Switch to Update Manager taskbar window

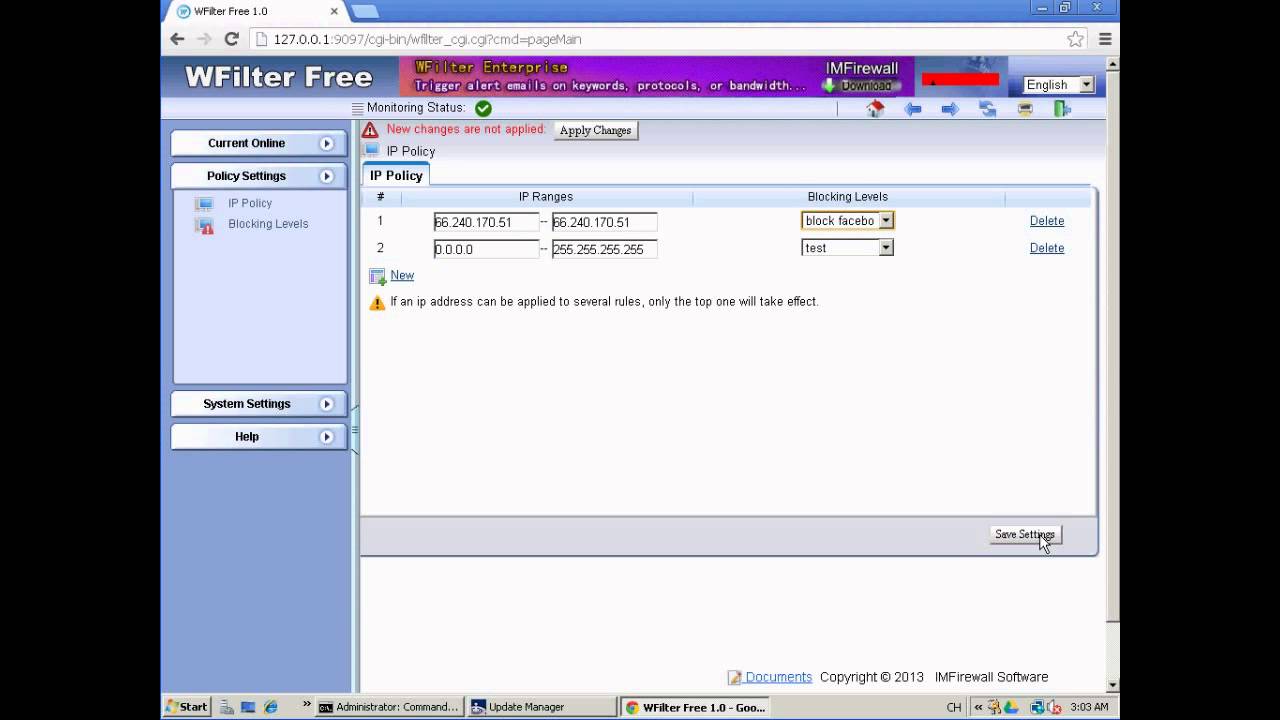[x=542, y=707]
